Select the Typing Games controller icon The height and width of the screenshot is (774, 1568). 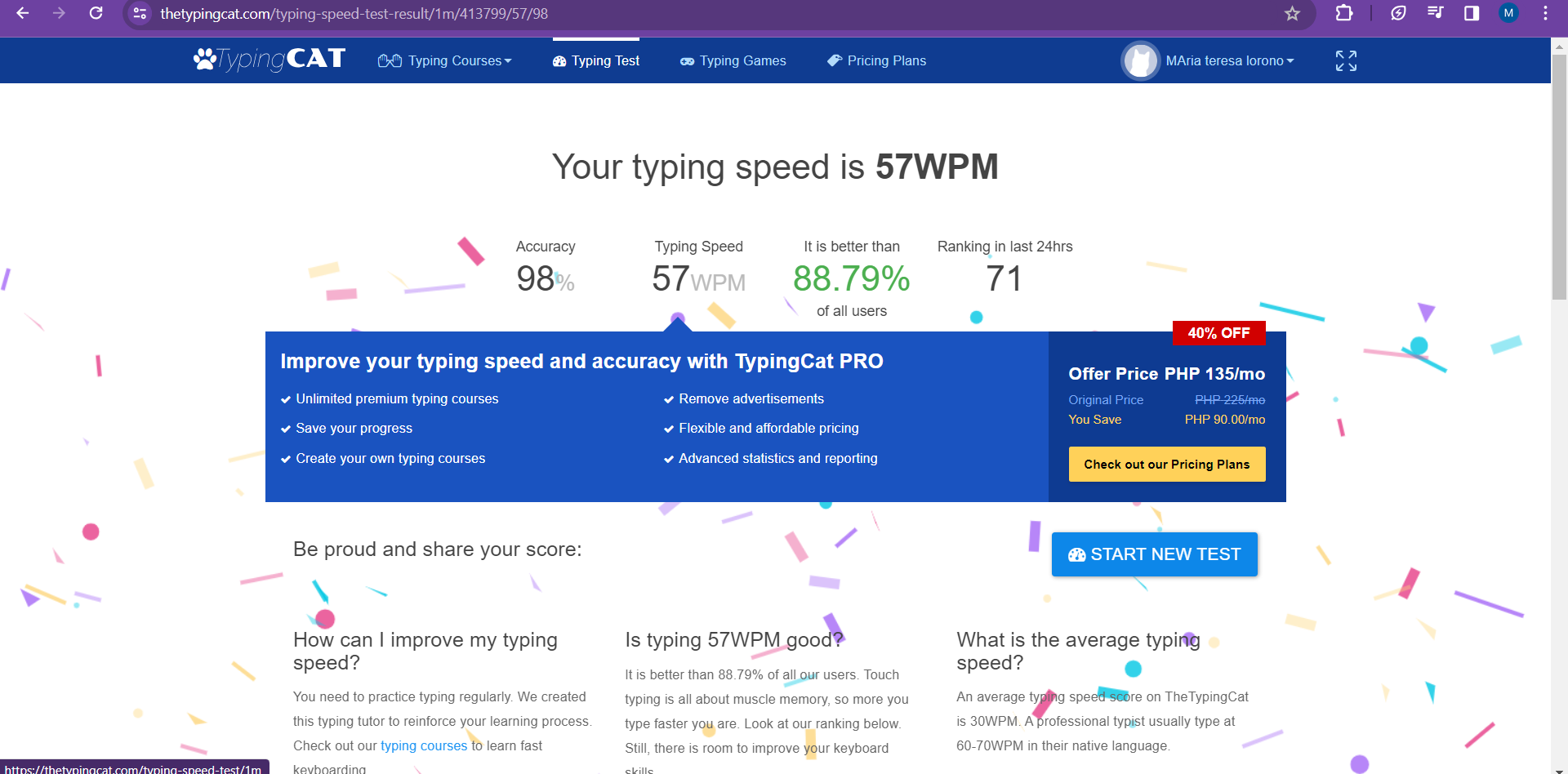click(687, 60)
